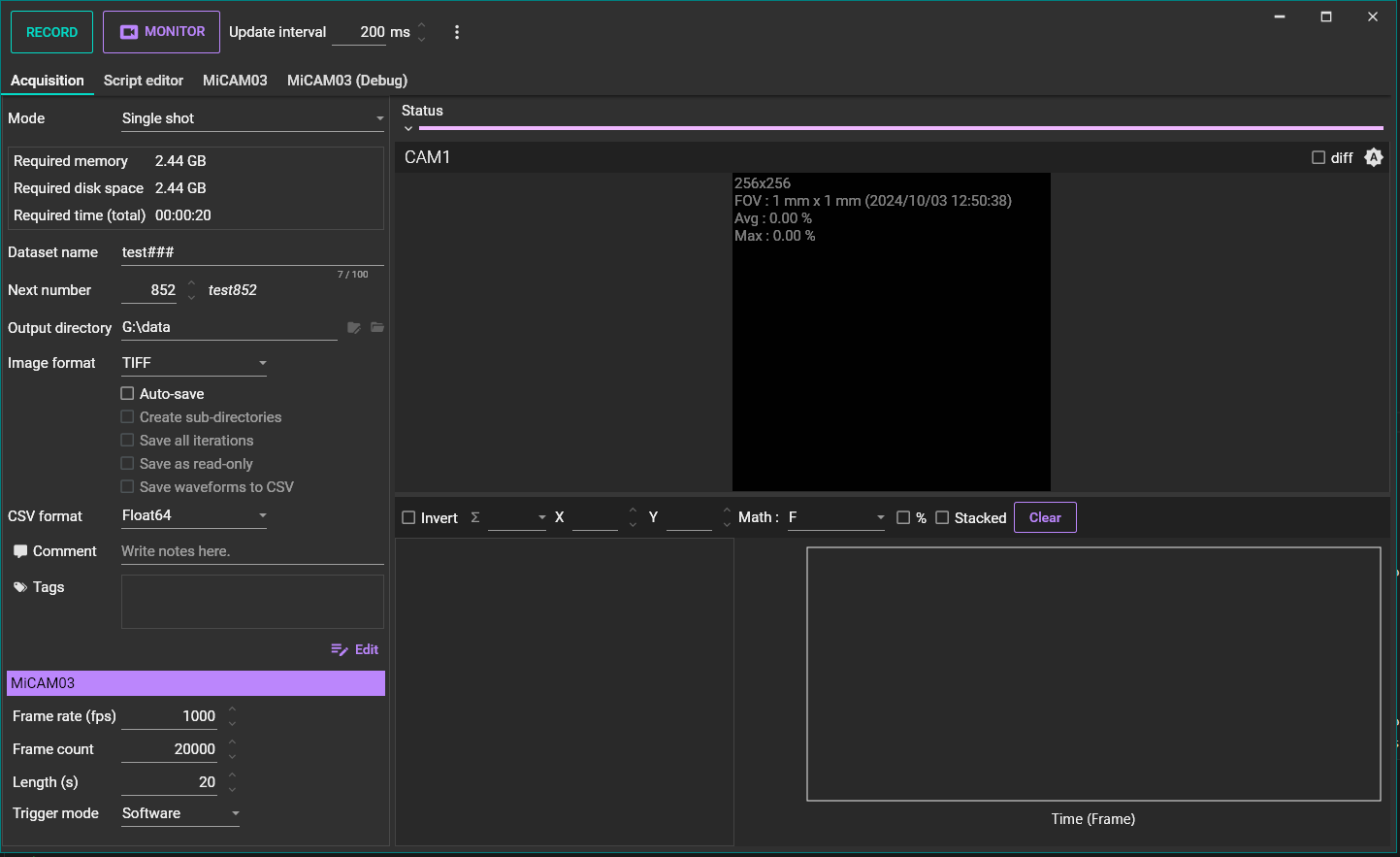Open the Mode dropdown
The image size is (1400, 857).
point(252,118)
